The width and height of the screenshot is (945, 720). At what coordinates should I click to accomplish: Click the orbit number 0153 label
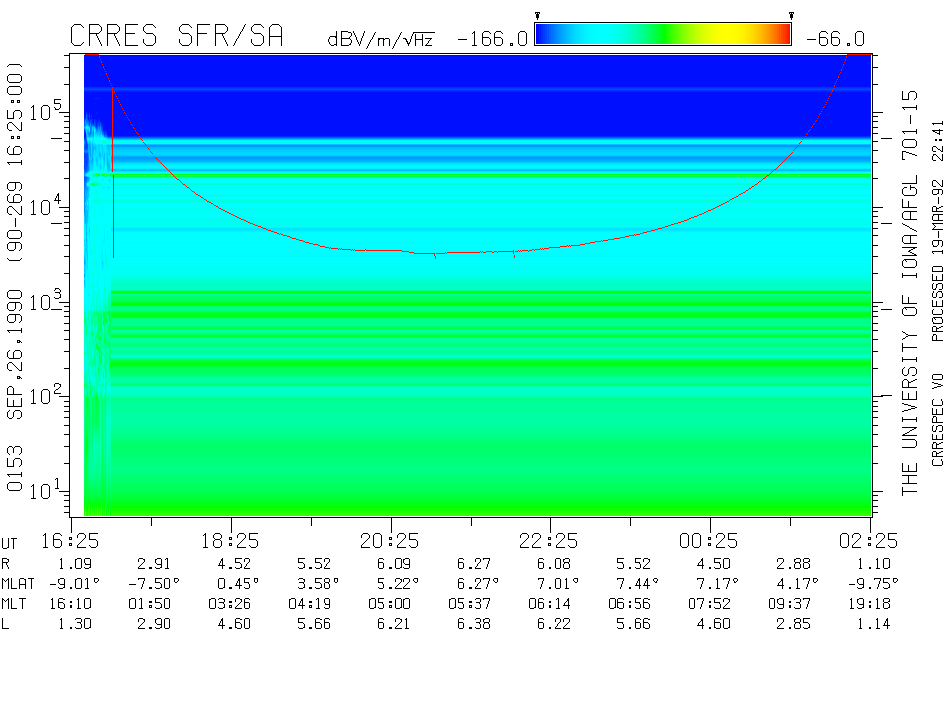coord(14,469)
